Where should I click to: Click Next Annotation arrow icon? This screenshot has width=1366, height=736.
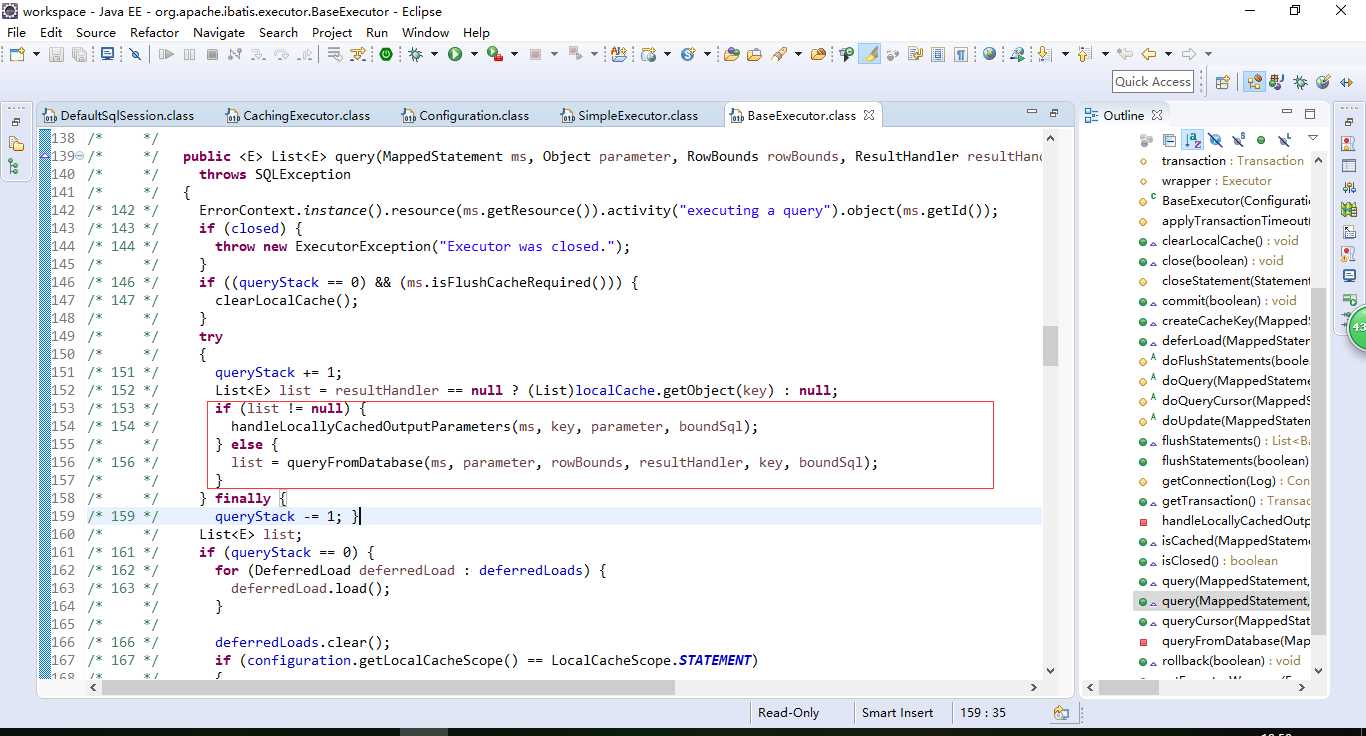click(1043, 54)
